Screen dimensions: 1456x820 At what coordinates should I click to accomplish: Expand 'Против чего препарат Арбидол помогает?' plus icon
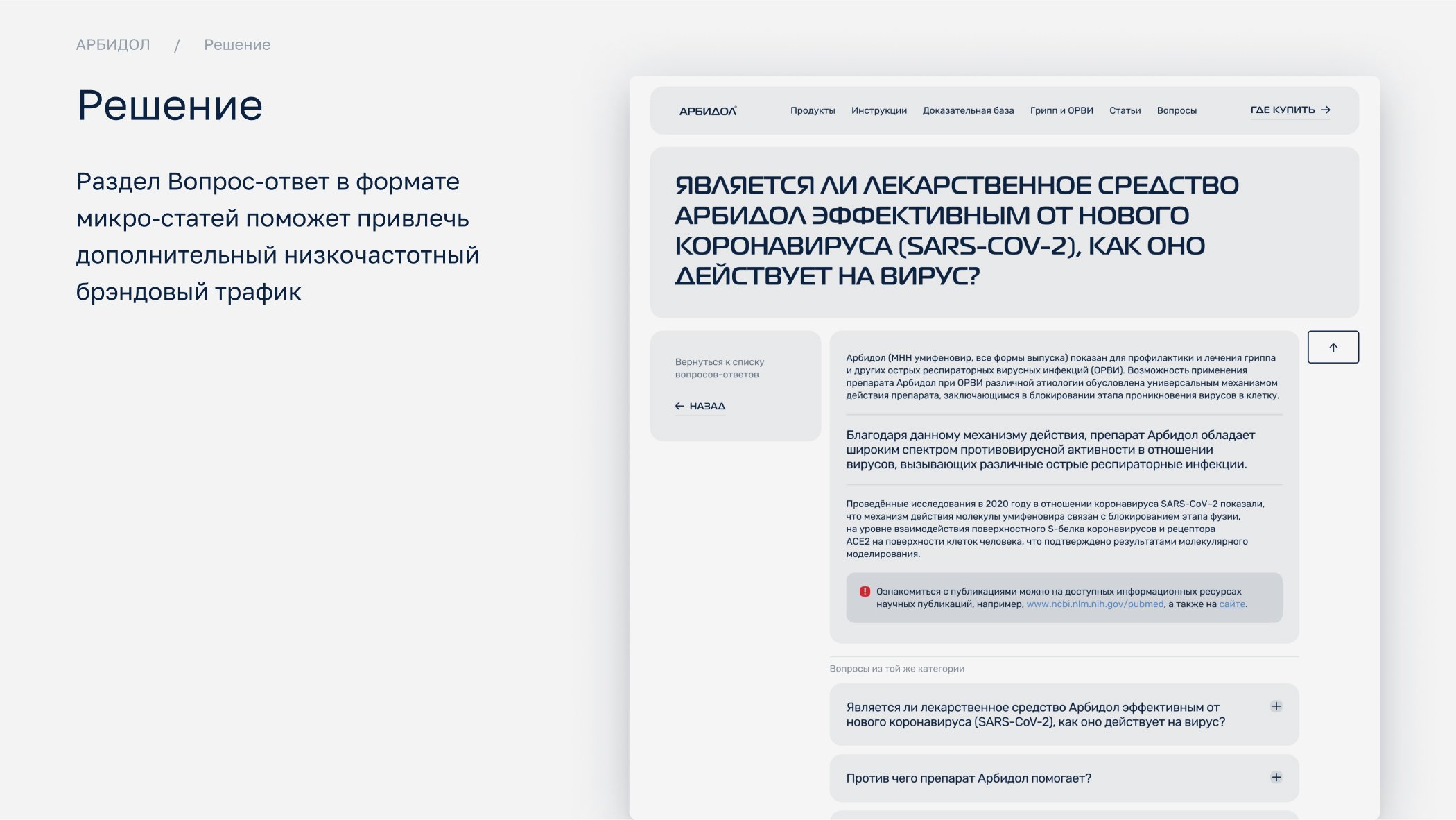[x=1276, y=777]
